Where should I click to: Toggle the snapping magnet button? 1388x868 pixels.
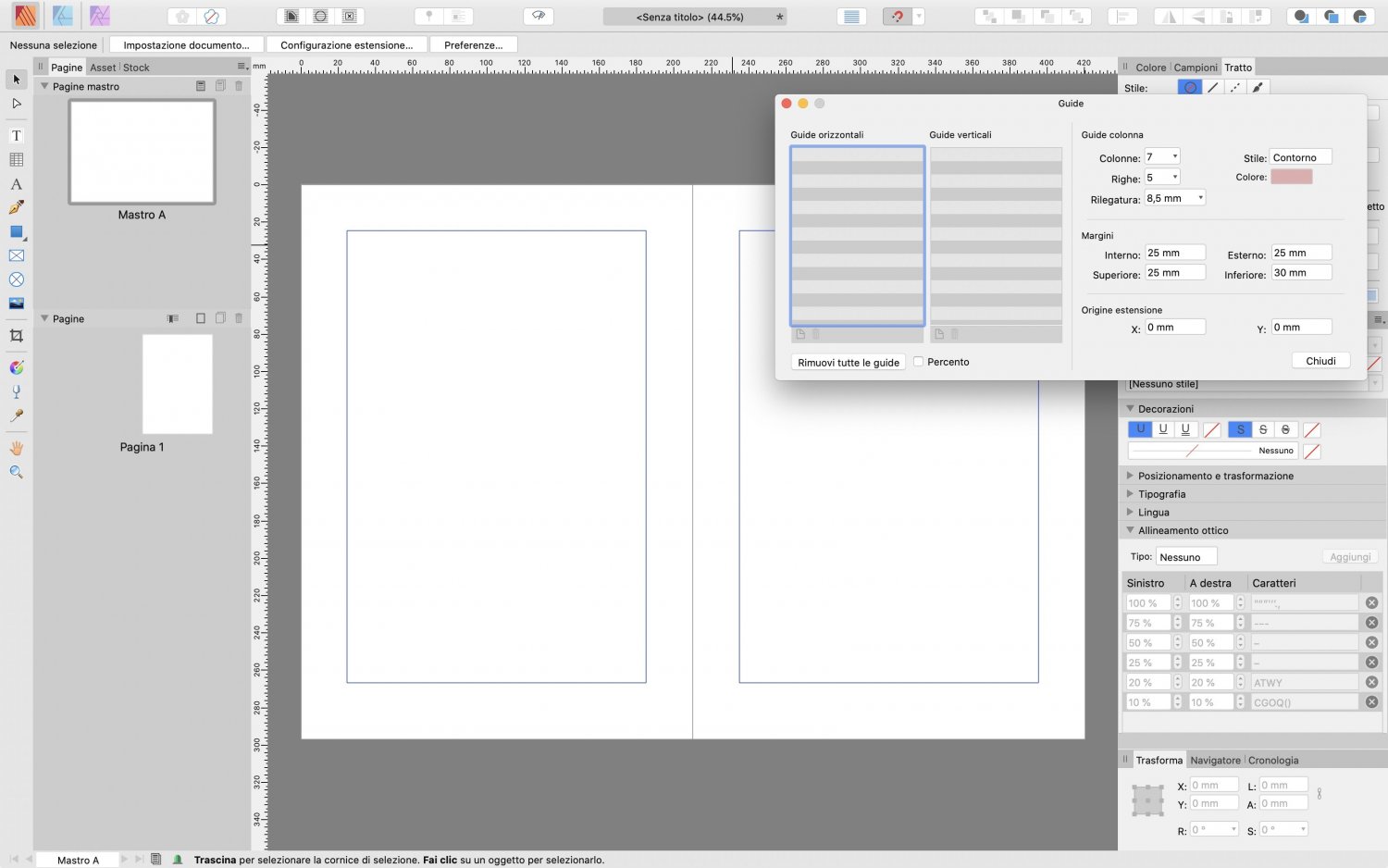pyautogui.click(x=897, y=17)
